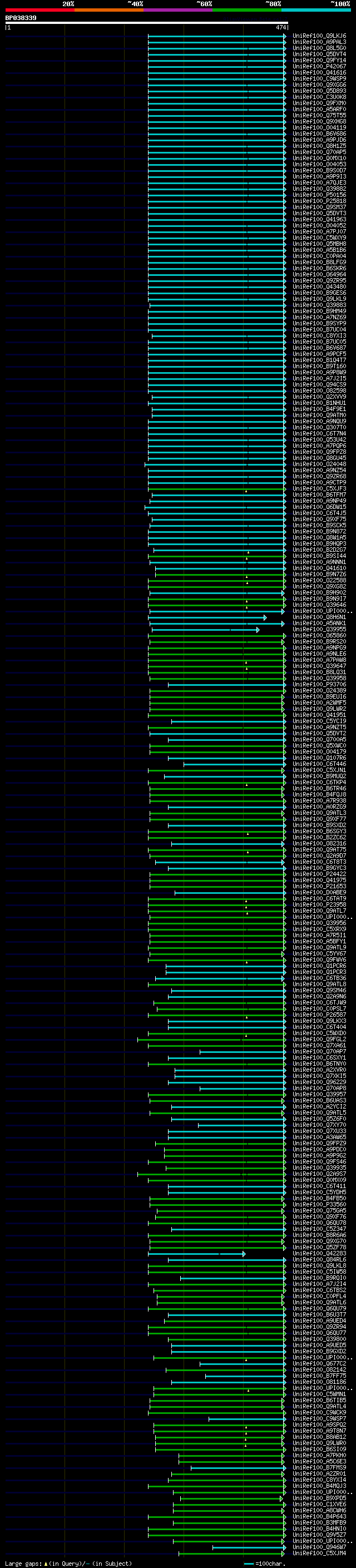Select hit label UniRef100_A0RZG9
This screenshot has width=356, height=1568.
click(x=319, y=807)
